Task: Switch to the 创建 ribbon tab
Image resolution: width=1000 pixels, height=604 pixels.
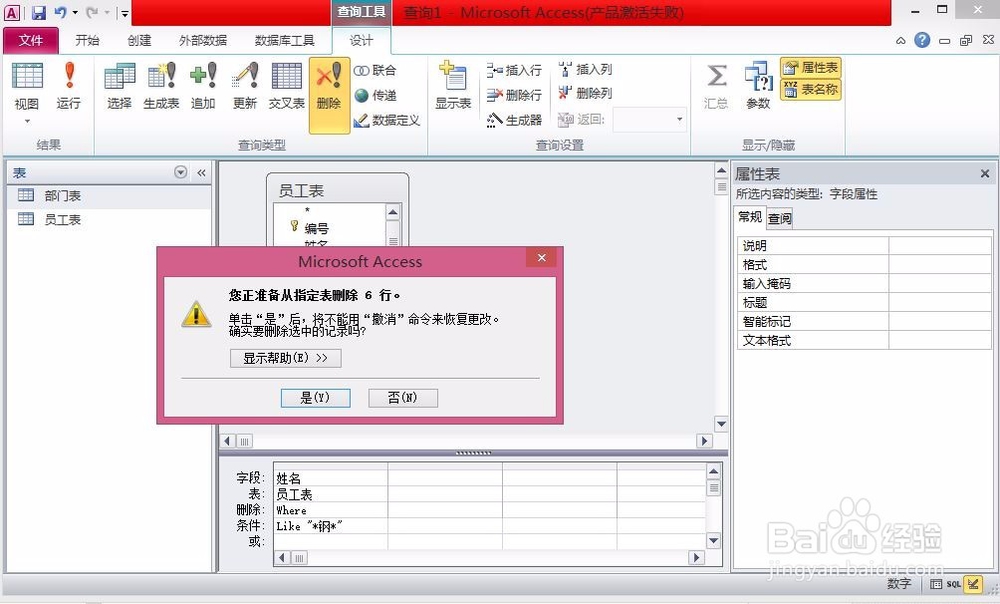Action: tap(139, 41)
